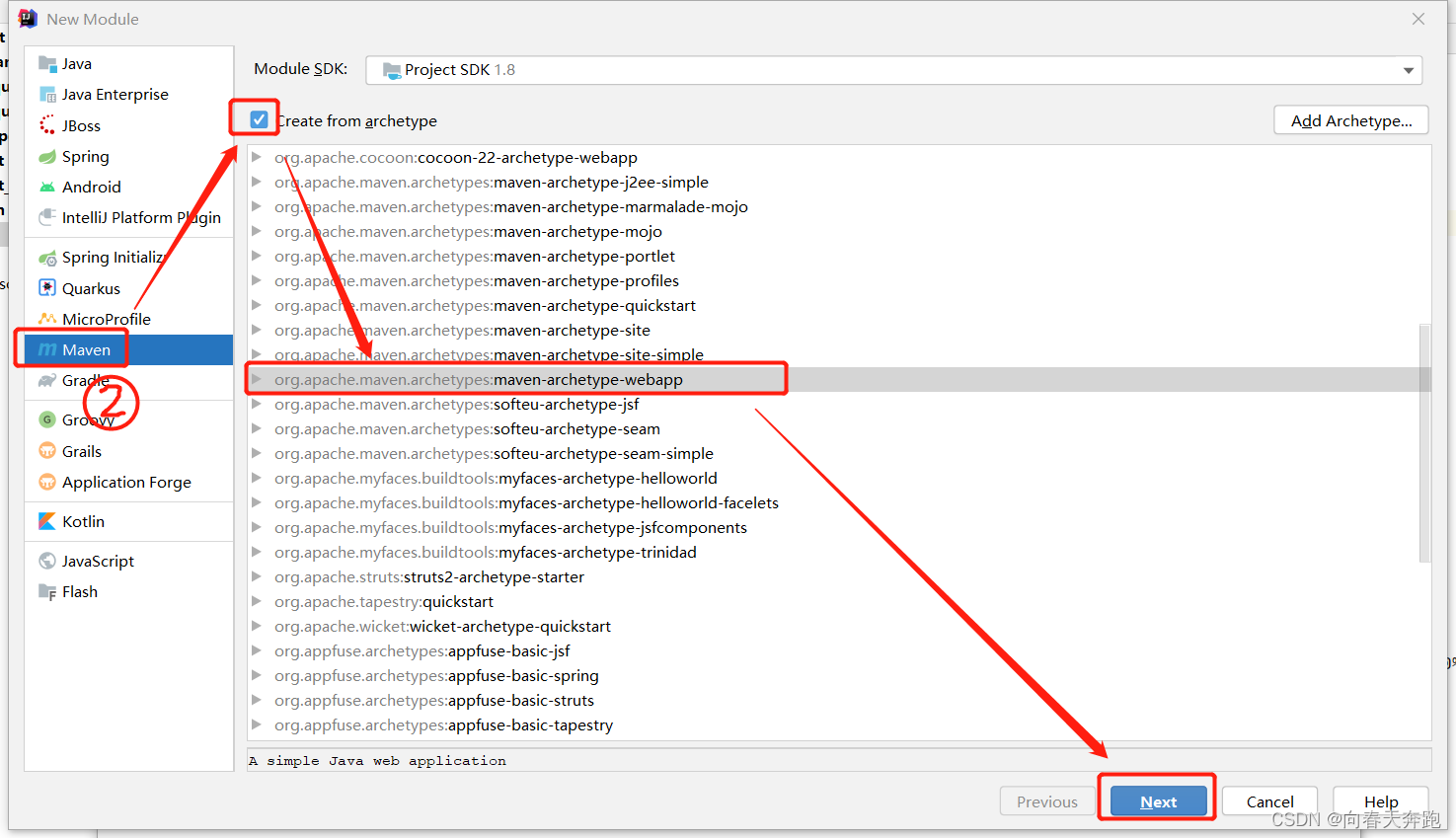Screen dimensions: 1456x838
Task: Click the MicroProfile icon
Action: (47, 319)
